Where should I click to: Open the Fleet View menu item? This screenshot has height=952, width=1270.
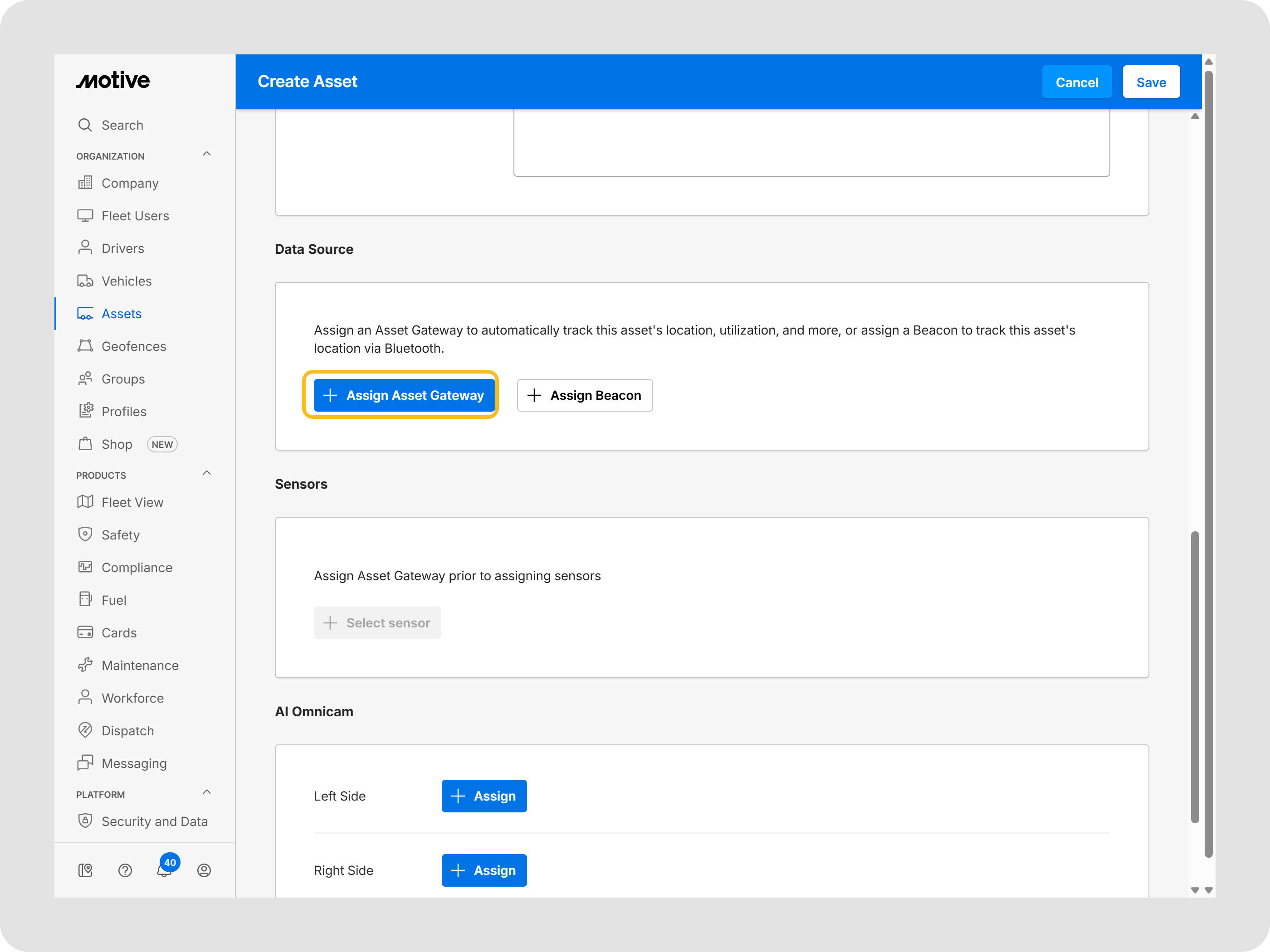tap(132, 502)
